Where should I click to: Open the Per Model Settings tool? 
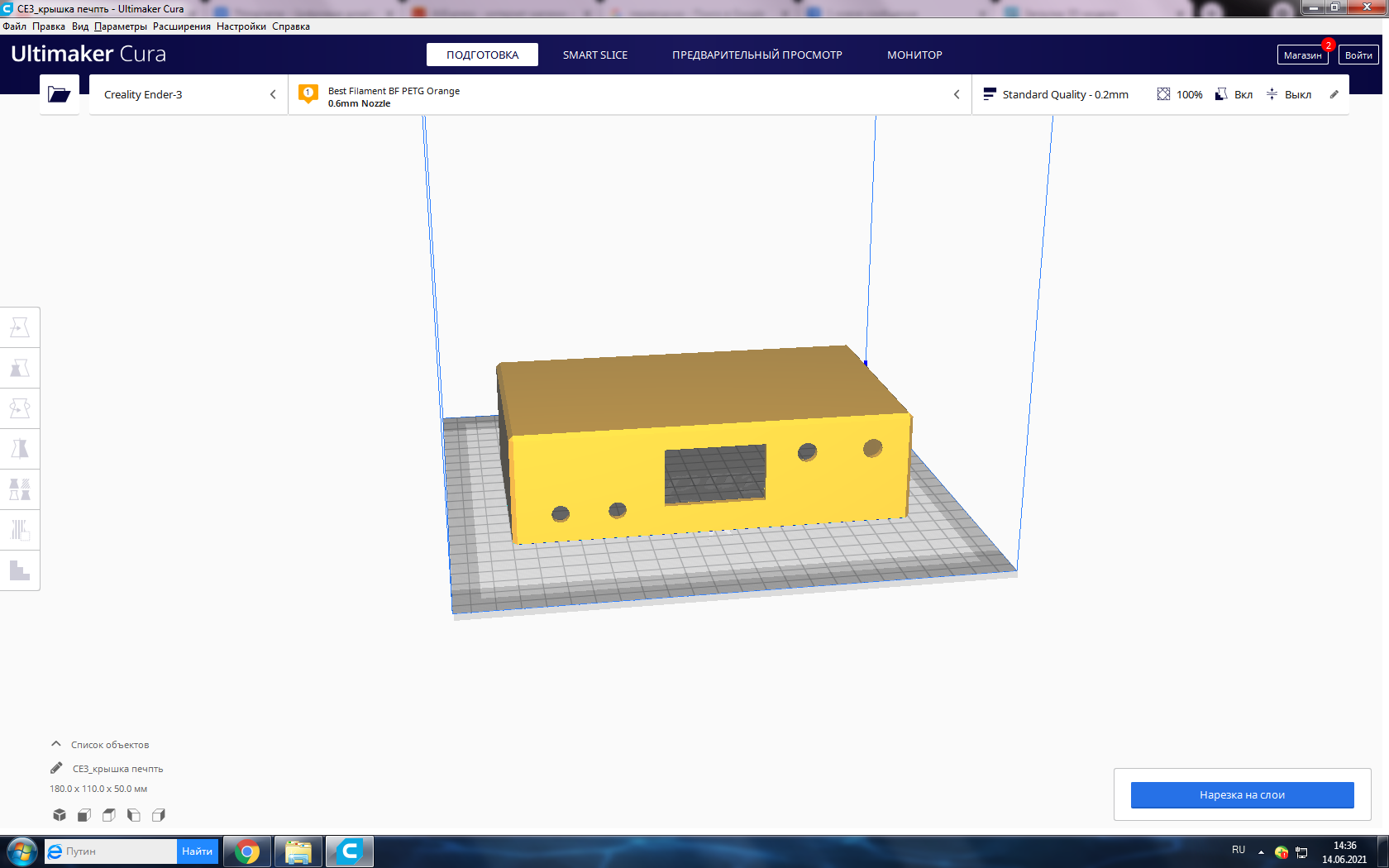point(20,489)
